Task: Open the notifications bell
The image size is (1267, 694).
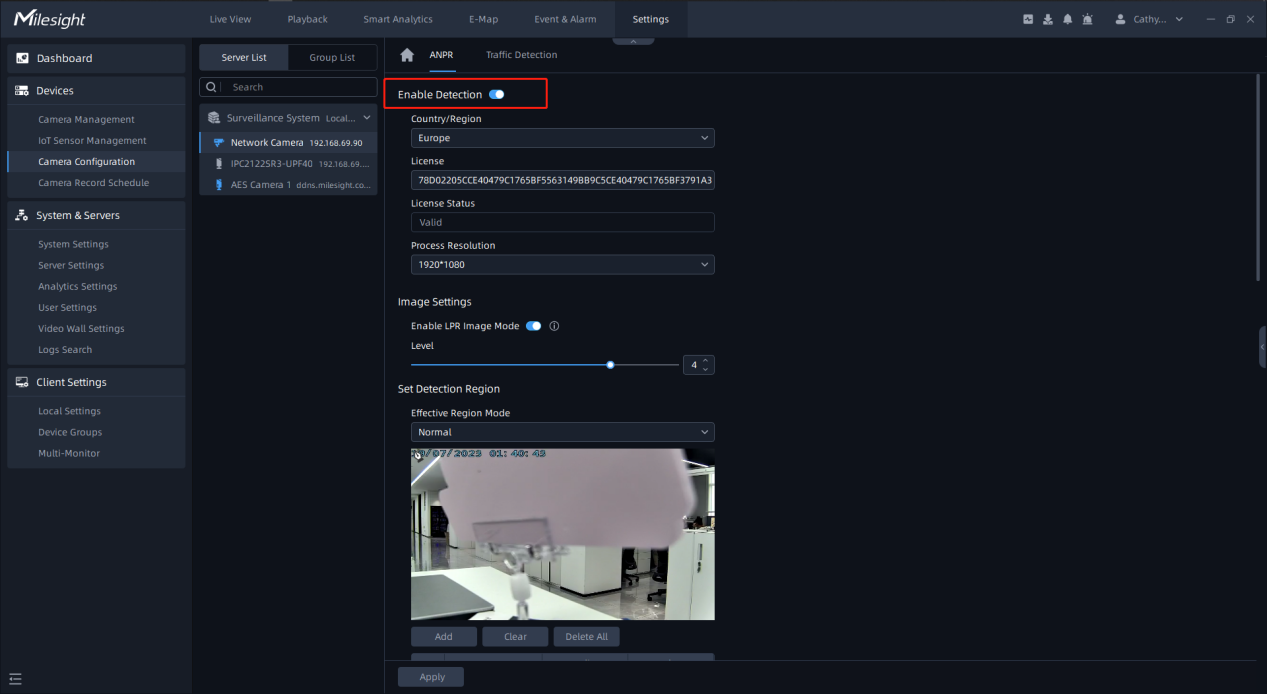Action: [1068, 19]
